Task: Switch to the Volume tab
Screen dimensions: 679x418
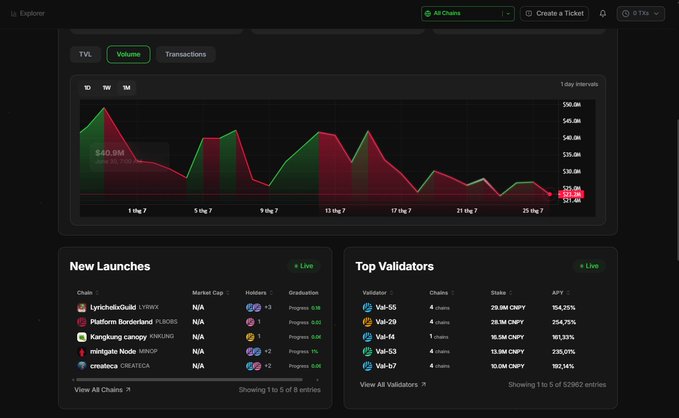Action: click(129, 54)
